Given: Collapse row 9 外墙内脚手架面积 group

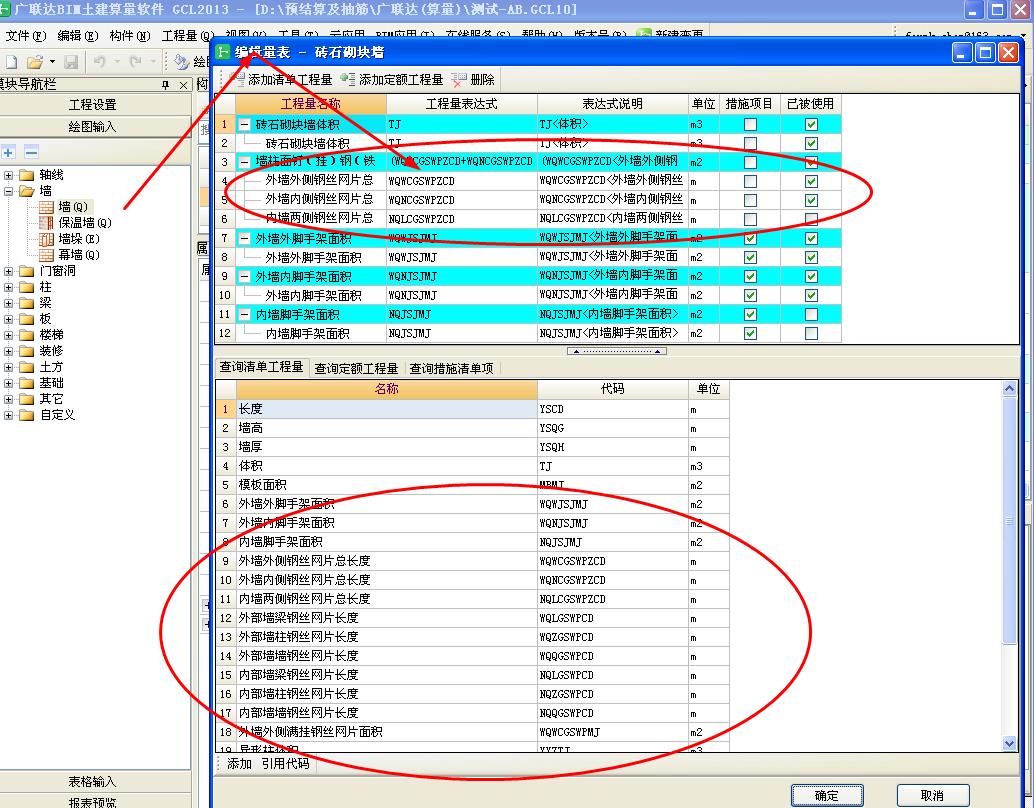Looking at the screenshot, I should tap(245, 276).
